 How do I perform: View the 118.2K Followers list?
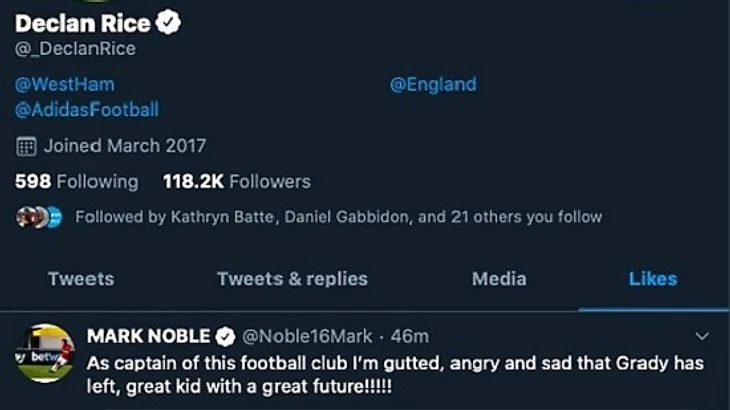236,182
